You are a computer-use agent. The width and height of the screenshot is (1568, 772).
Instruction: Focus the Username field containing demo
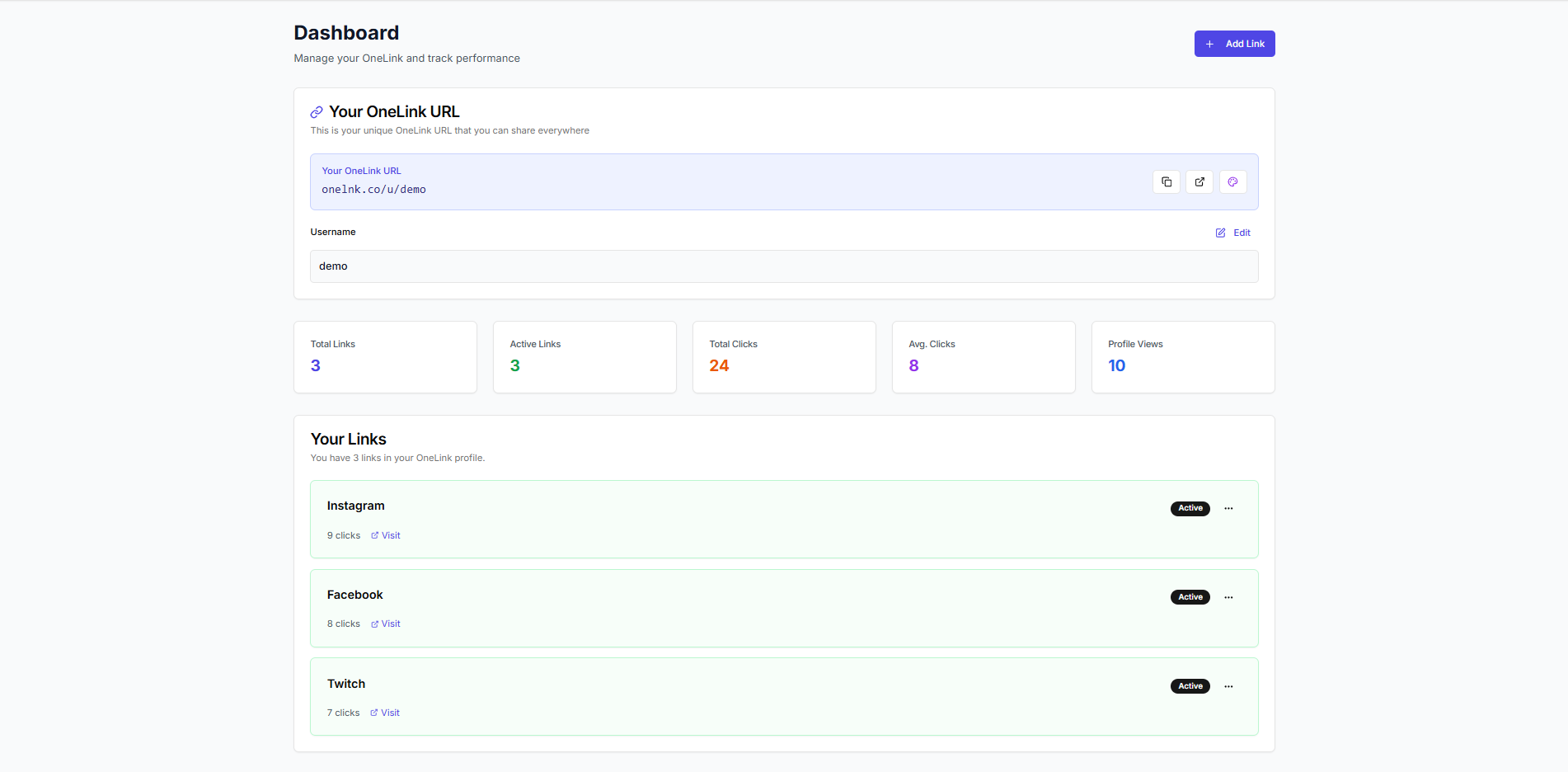click(784, 266)
